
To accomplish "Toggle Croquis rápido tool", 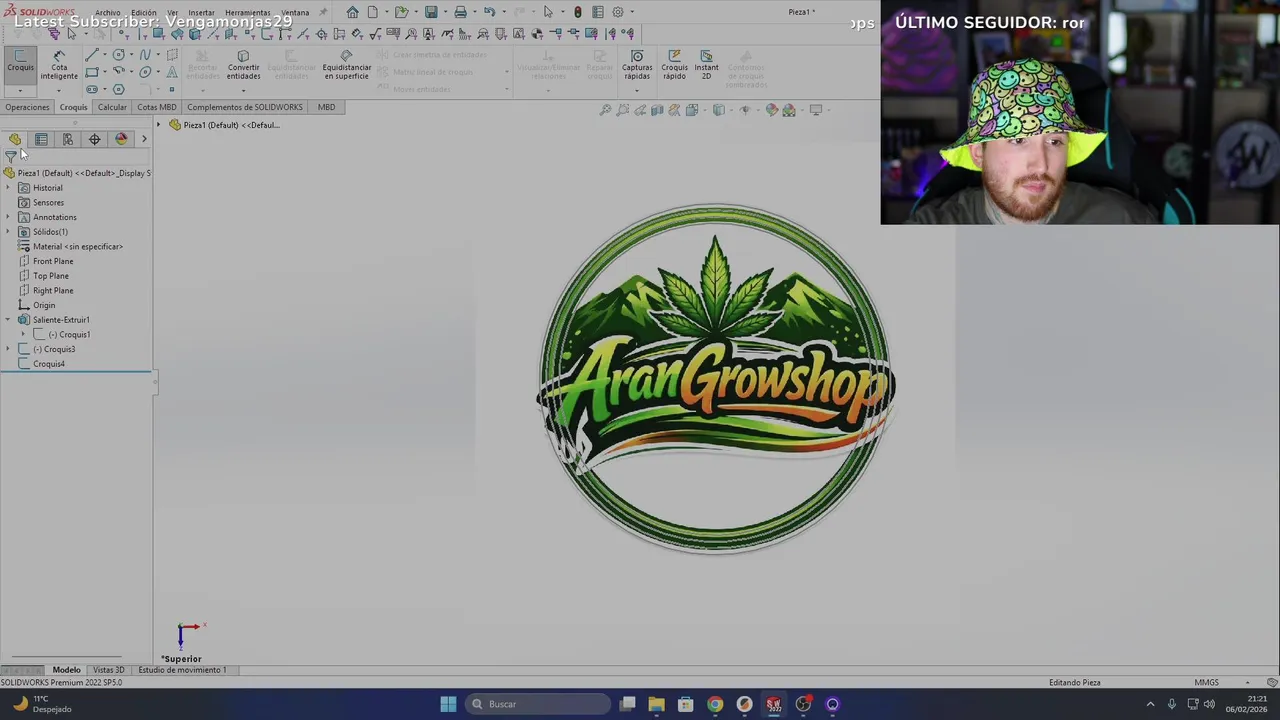I will pos(674,65).
